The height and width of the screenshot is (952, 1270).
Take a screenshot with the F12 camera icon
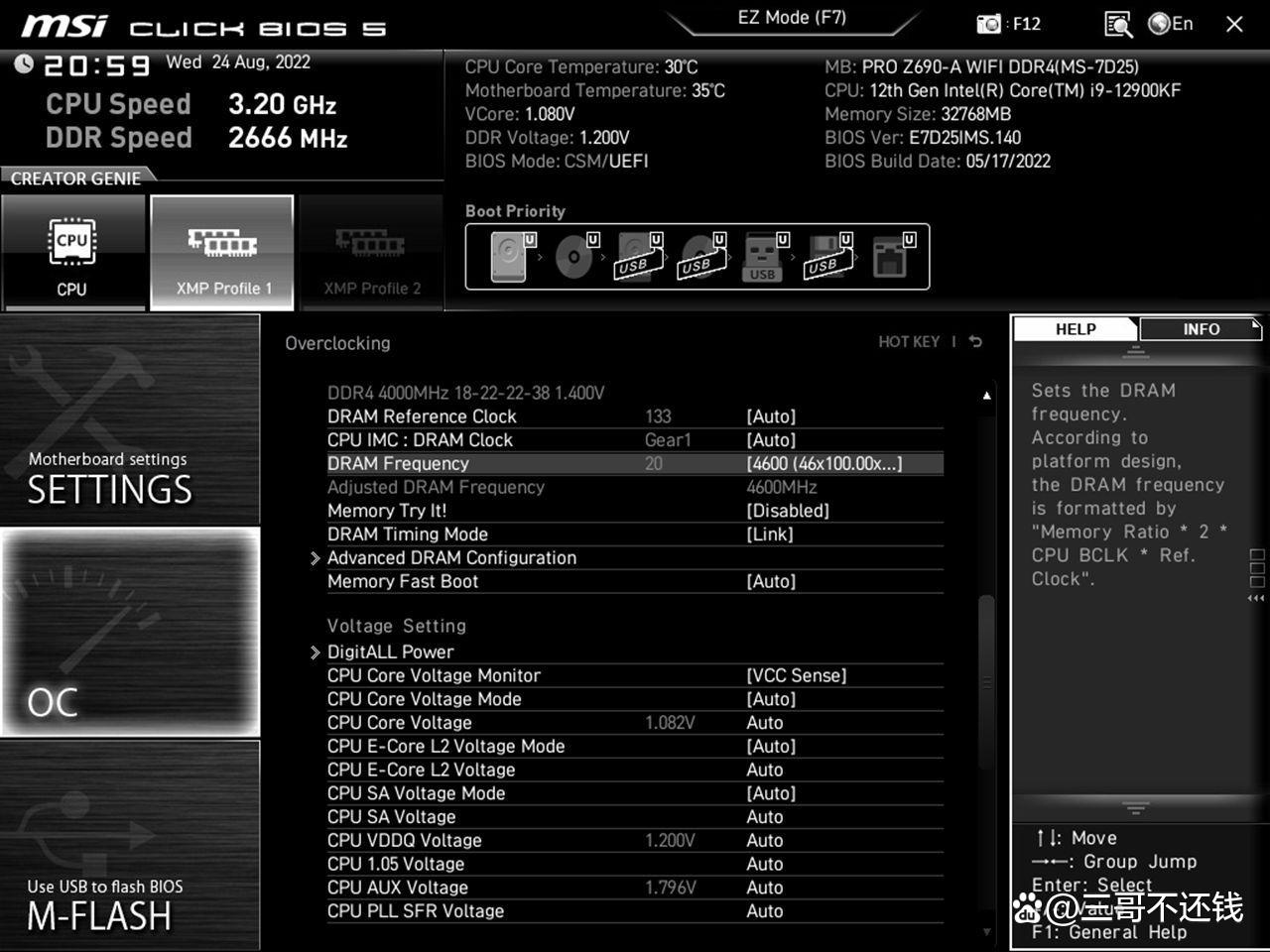pos(989,24)
